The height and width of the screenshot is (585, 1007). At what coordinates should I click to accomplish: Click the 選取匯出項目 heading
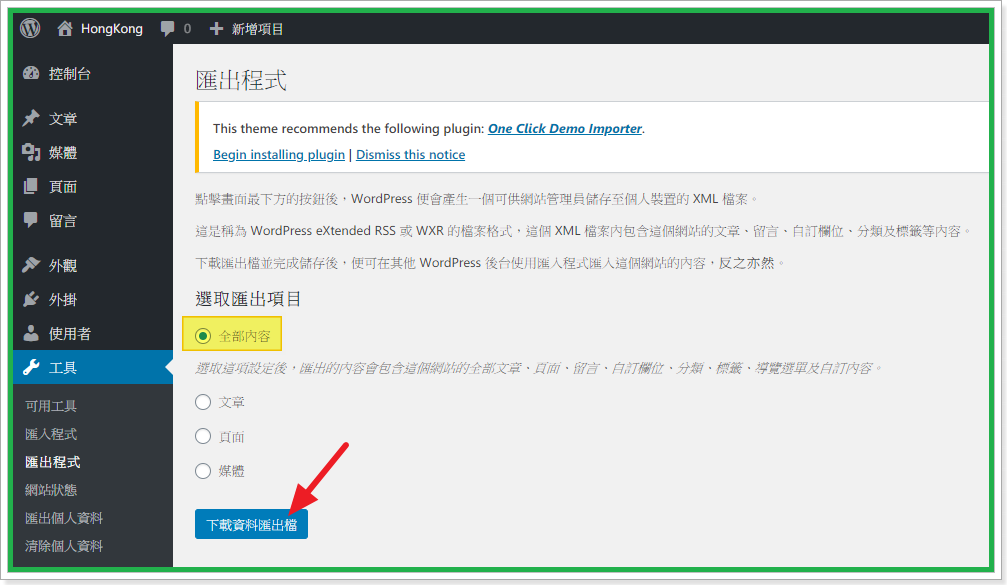pyautogui.click(x=248, y=299)
